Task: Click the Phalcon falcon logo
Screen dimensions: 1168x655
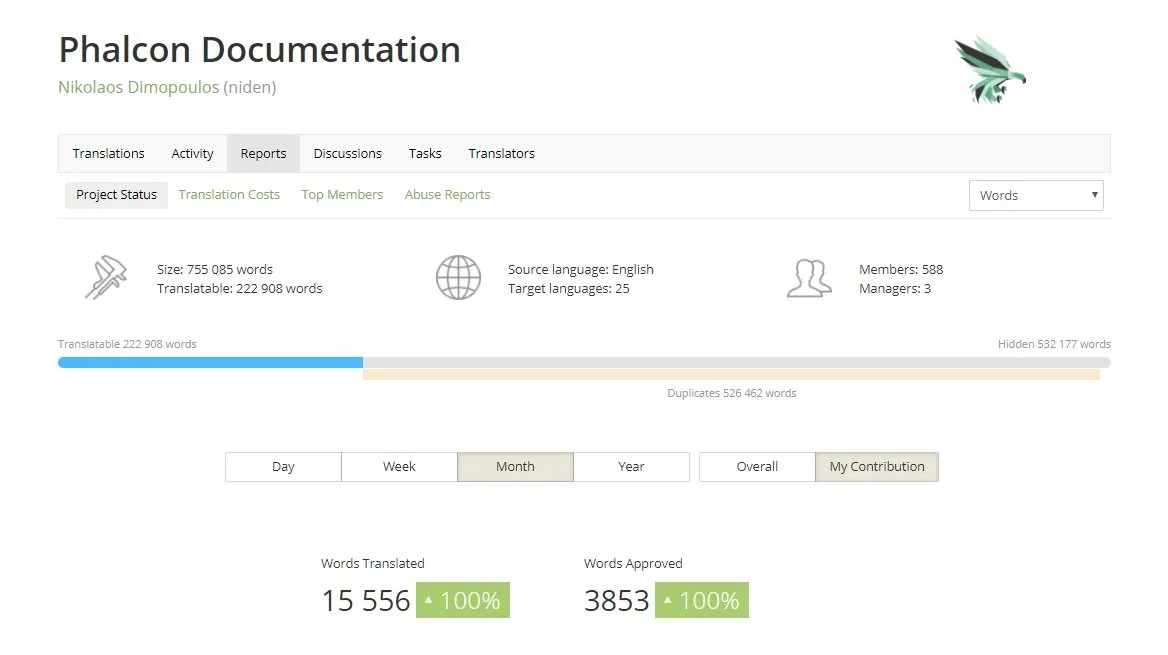Action: pyautogui.click(x=989, y=69)
